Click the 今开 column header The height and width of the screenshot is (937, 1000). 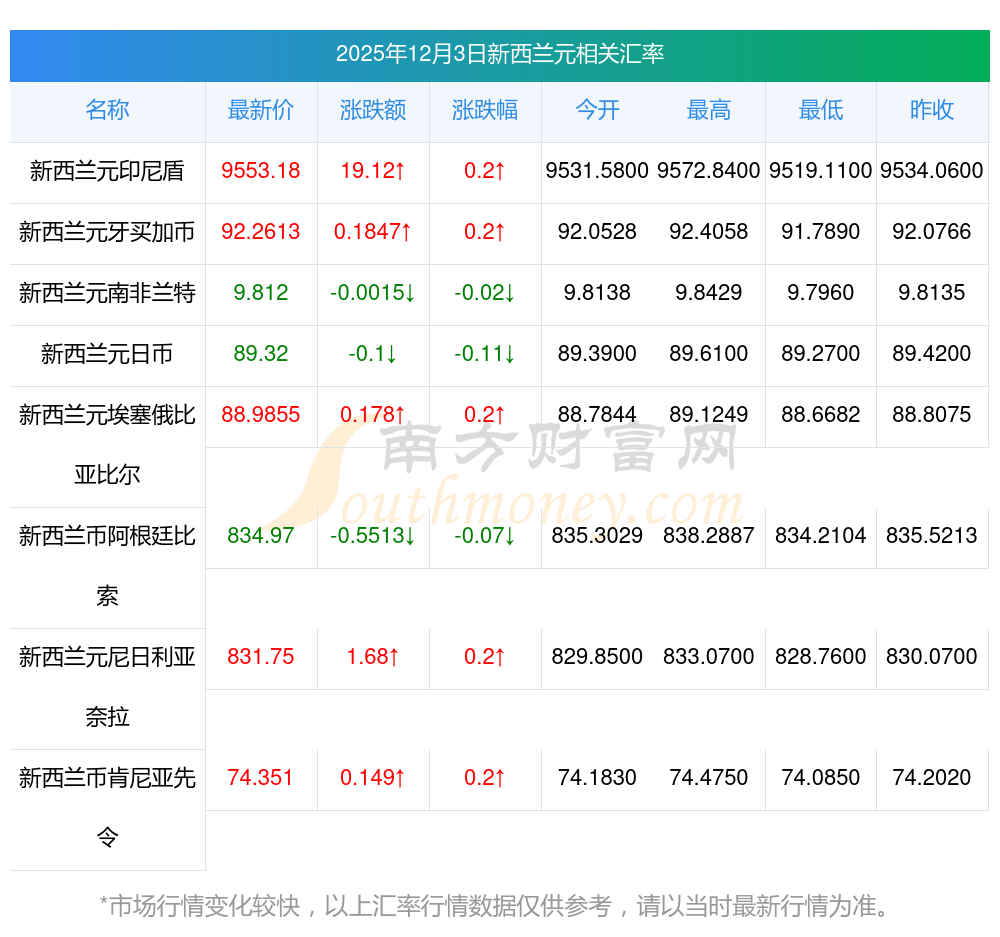(597, 111)
